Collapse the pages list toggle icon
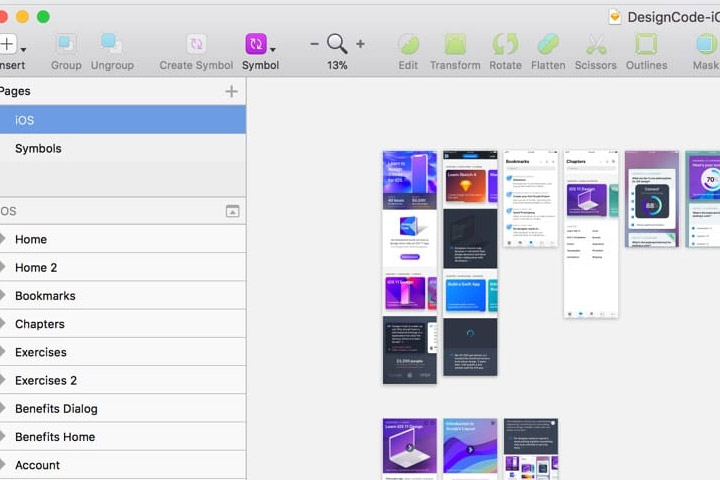This screenshot has width=720, height=480. click(232, 211)
